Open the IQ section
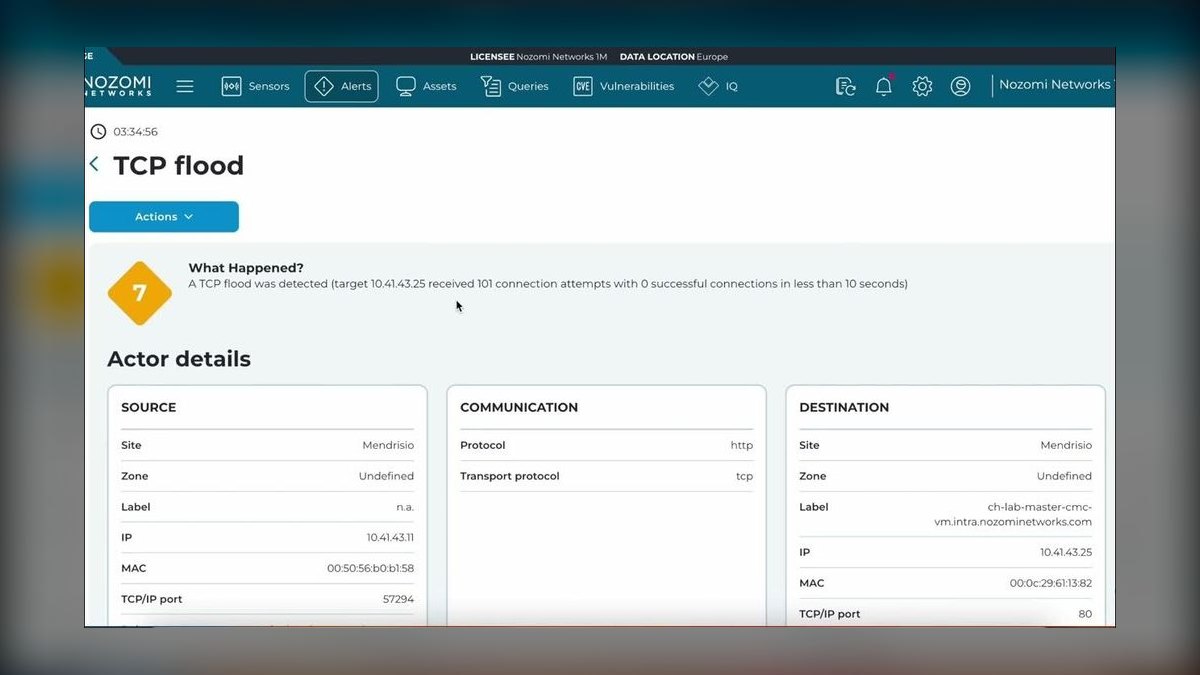 pyautogui.click(x=718, y=86)
